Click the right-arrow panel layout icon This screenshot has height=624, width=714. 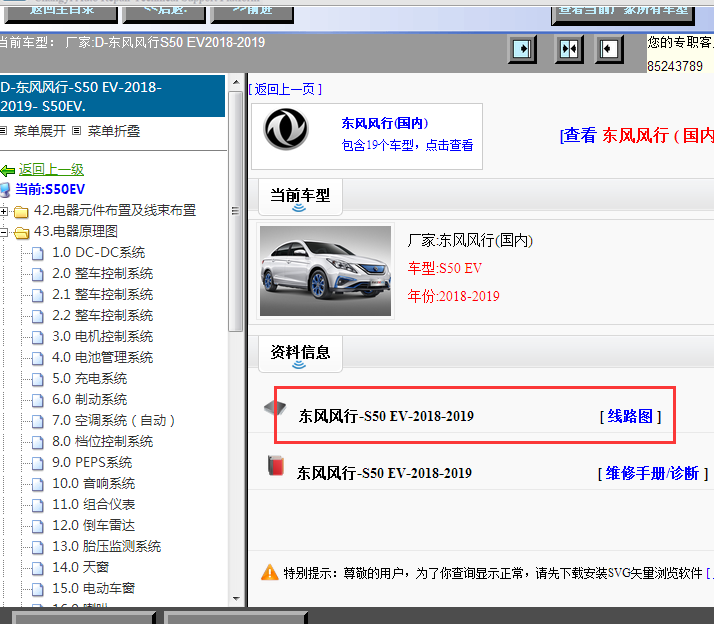[522, 49]
